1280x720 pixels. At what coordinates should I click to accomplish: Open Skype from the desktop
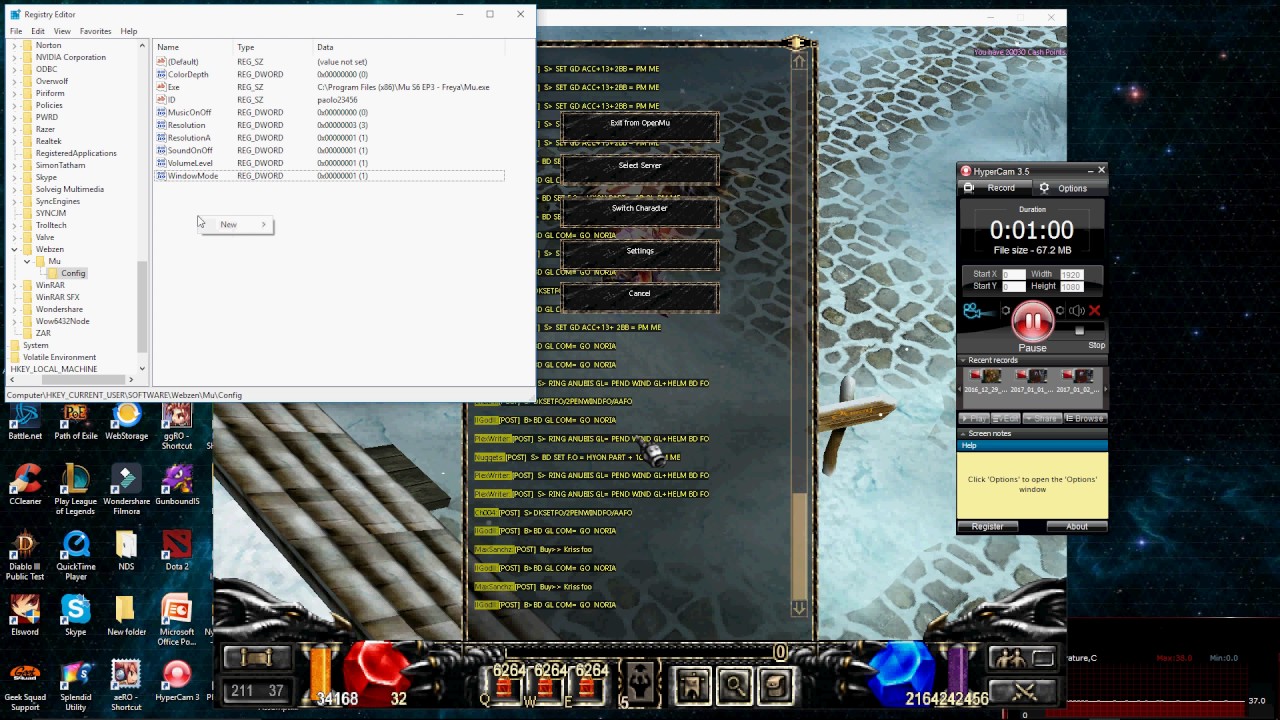75,616
